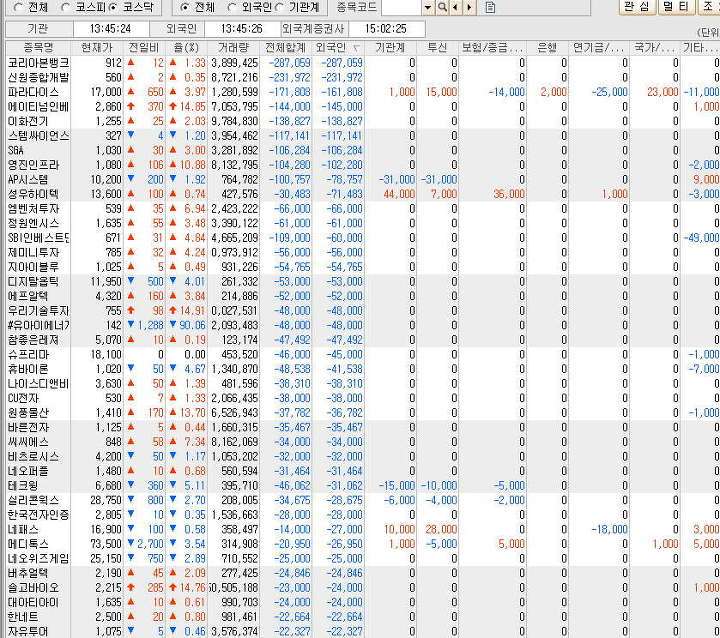Select the 코스닥 radio button
This screenshot has height=638, width=720.
pos(113,7)
